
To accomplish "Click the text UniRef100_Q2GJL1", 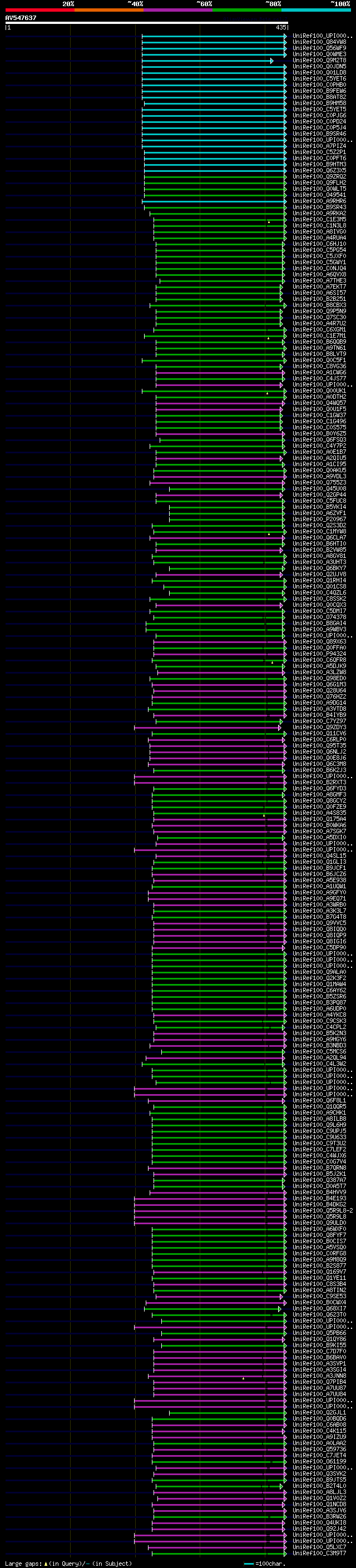I will [319, 1412].
